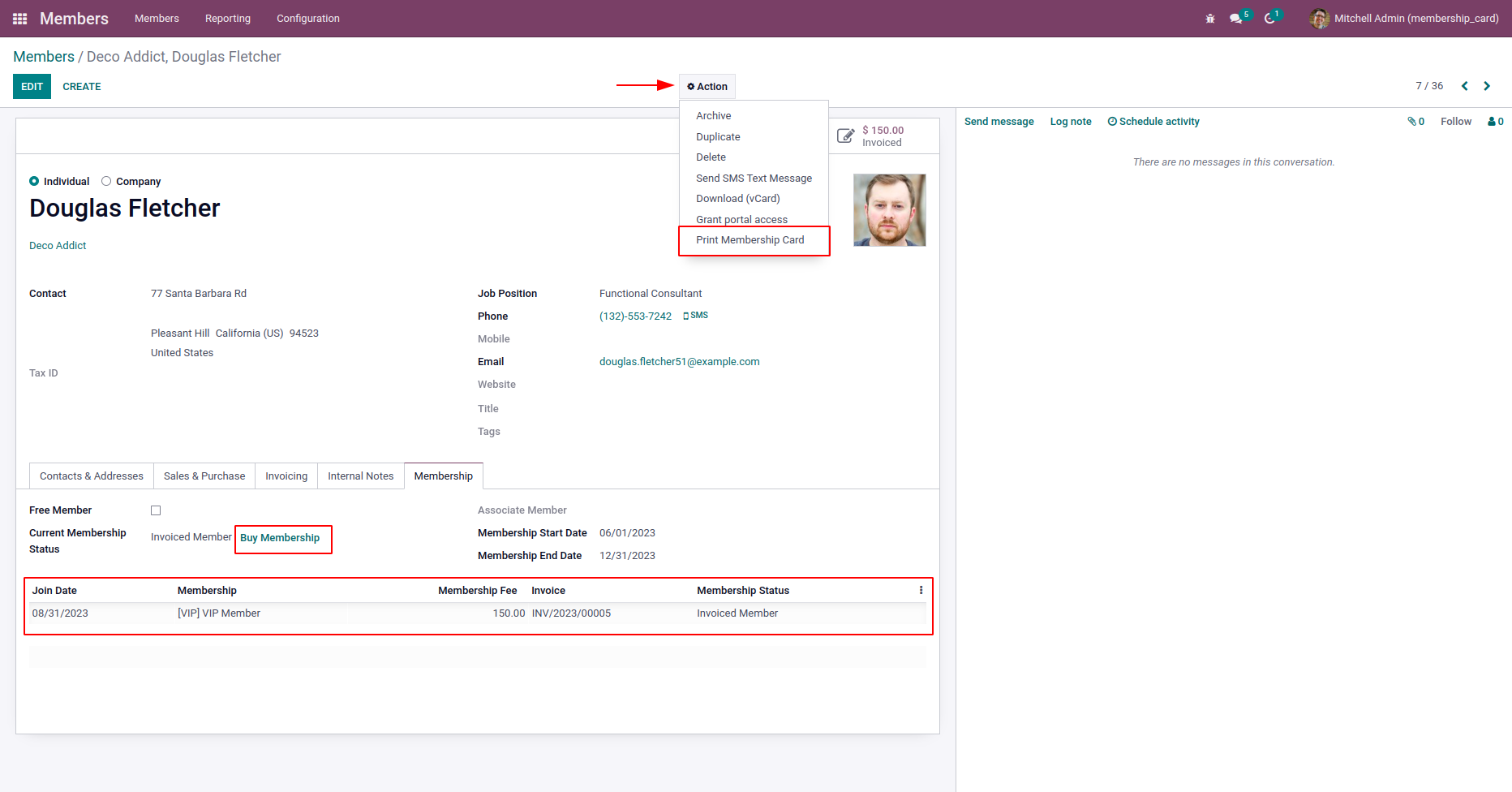
Task: Click the Buy Membership link
Action: (280, 538)
